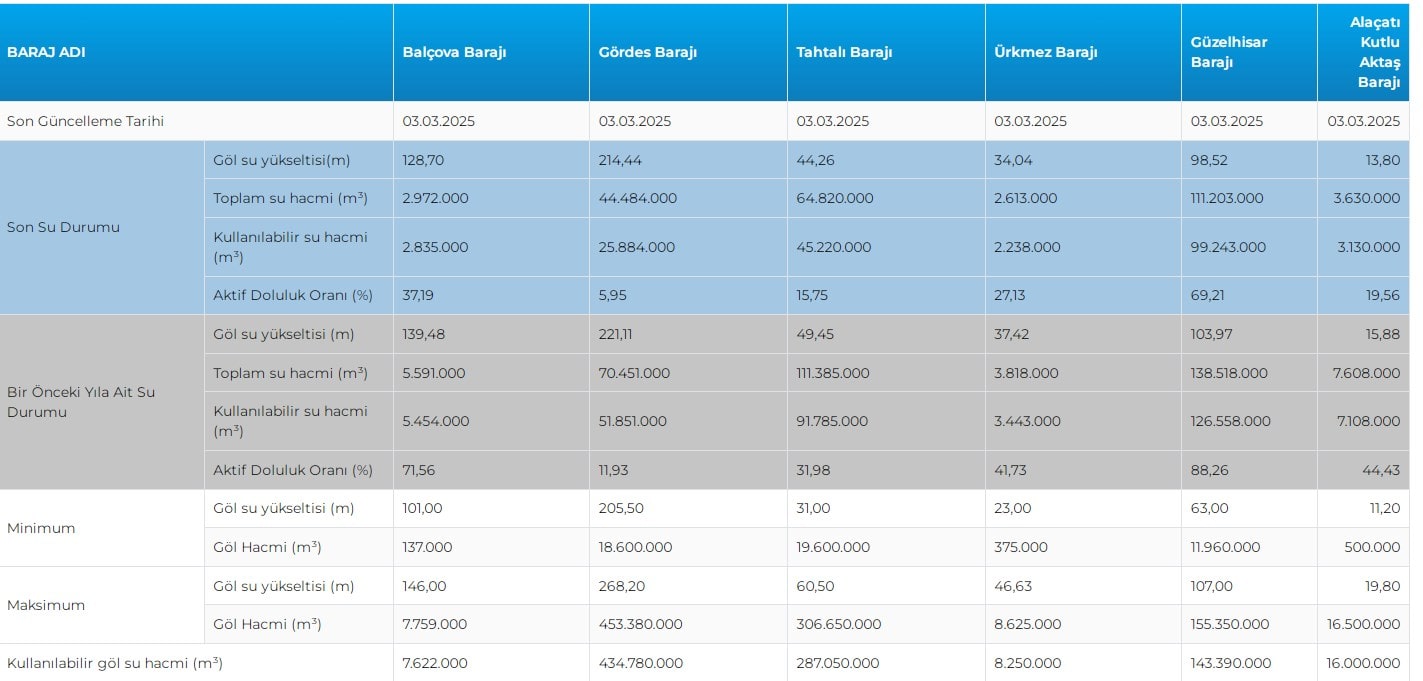Click the Son Su Durumu group label
This screenshot has width=1423, height=681.
point(63,227)
